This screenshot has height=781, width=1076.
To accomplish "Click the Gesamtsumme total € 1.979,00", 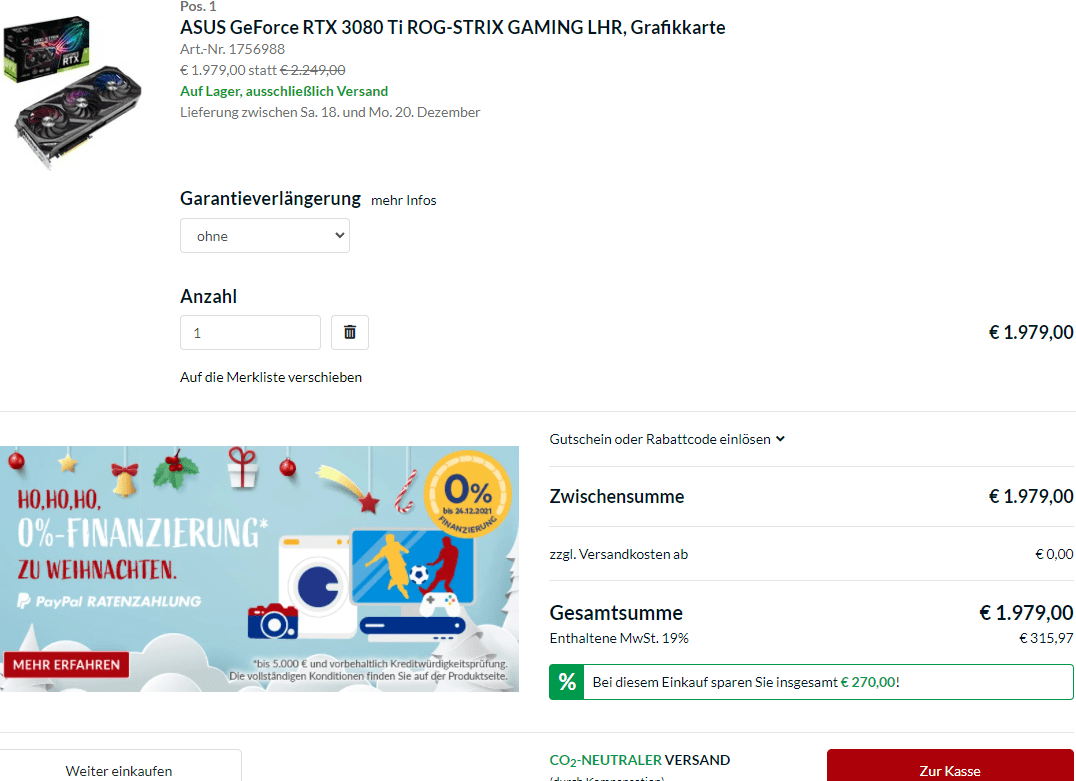I will coord(1026,613).
